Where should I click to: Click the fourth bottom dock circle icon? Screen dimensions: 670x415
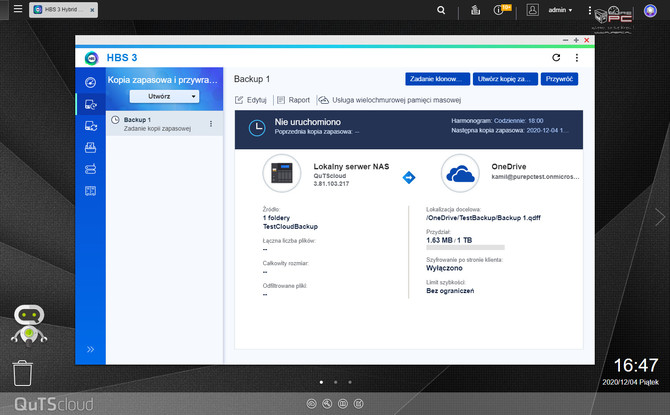pyautogui.click(x=359, y=403)
